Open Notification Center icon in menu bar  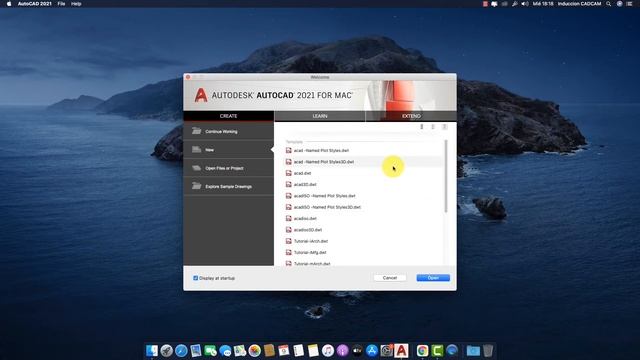[630, 4]
